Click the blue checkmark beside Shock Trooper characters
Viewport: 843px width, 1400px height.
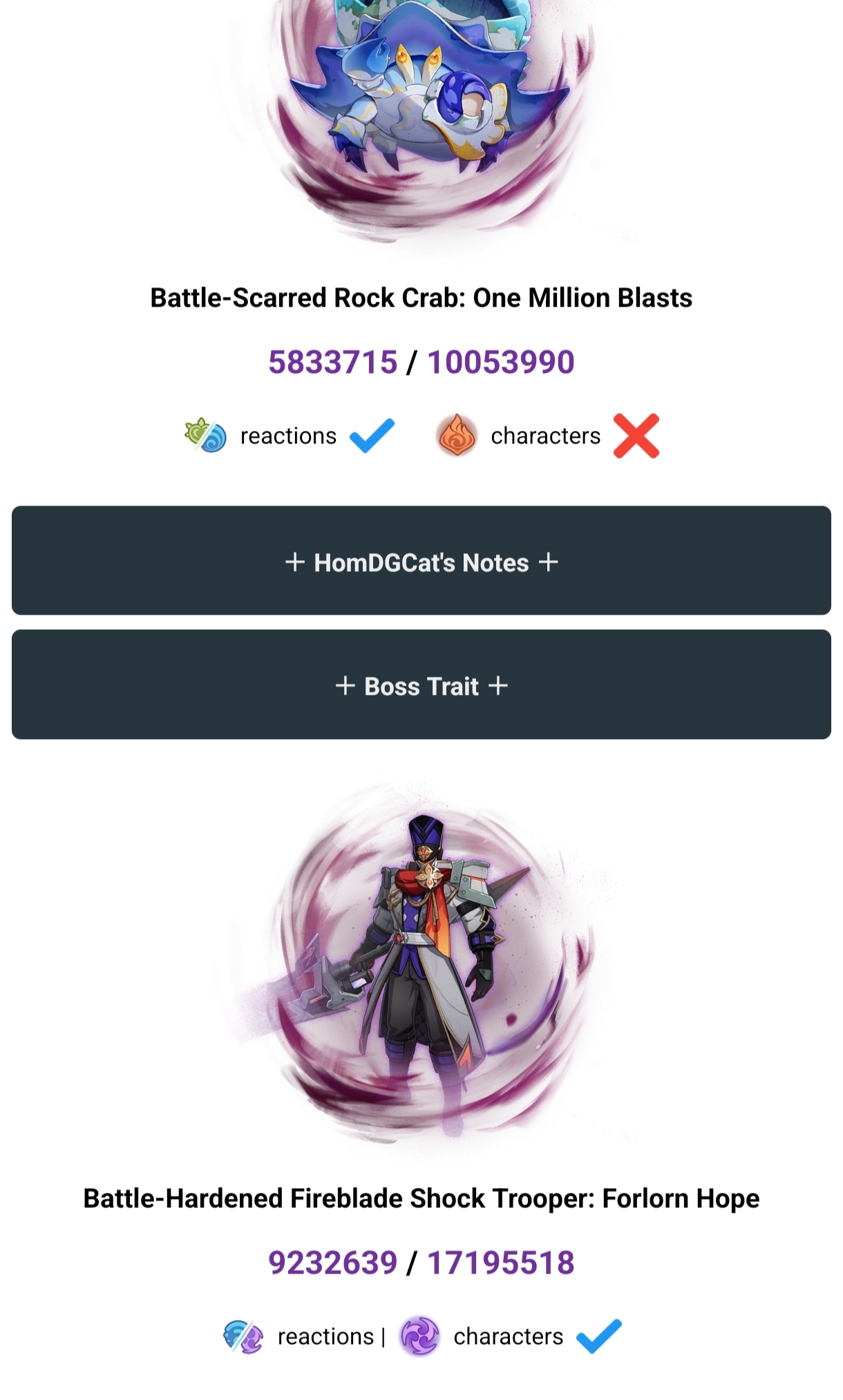pos(598,1336)
